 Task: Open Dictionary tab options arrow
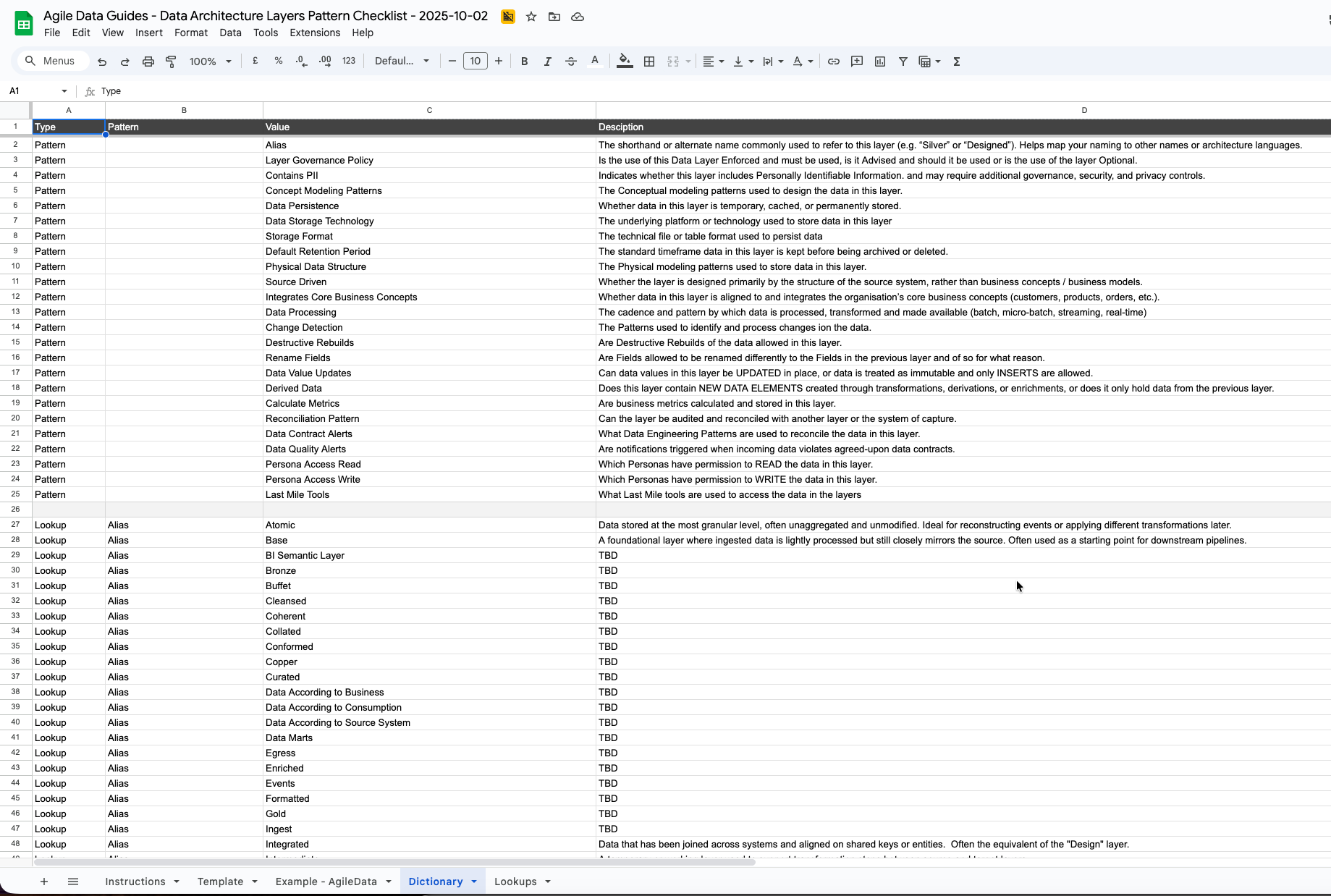(x=474, y=881)
